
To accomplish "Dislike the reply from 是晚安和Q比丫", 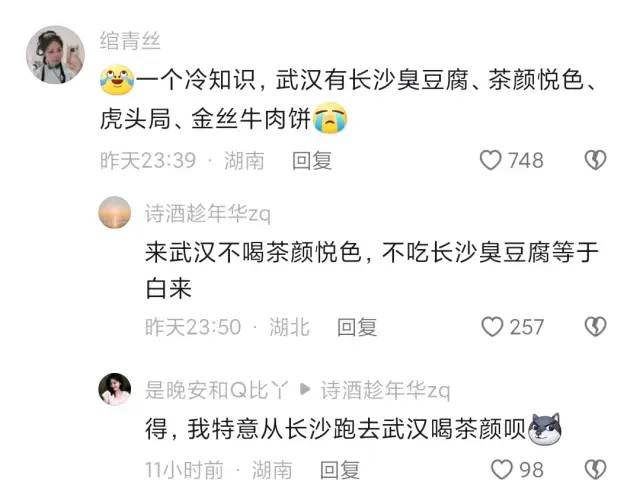I will pos(596,469).
